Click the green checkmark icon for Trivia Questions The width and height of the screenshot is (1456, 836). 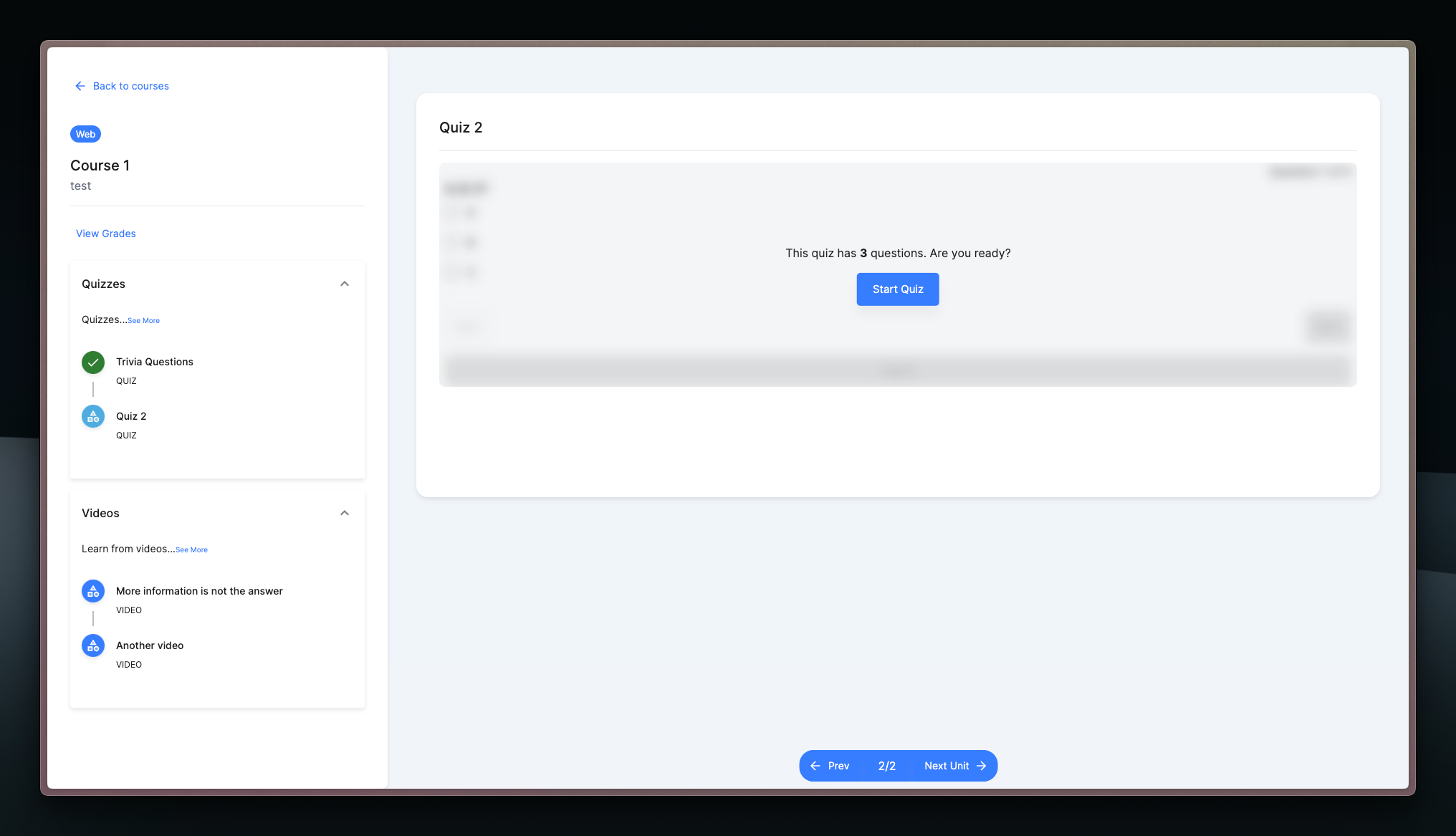pyautogui.click(x=93, y=362)
